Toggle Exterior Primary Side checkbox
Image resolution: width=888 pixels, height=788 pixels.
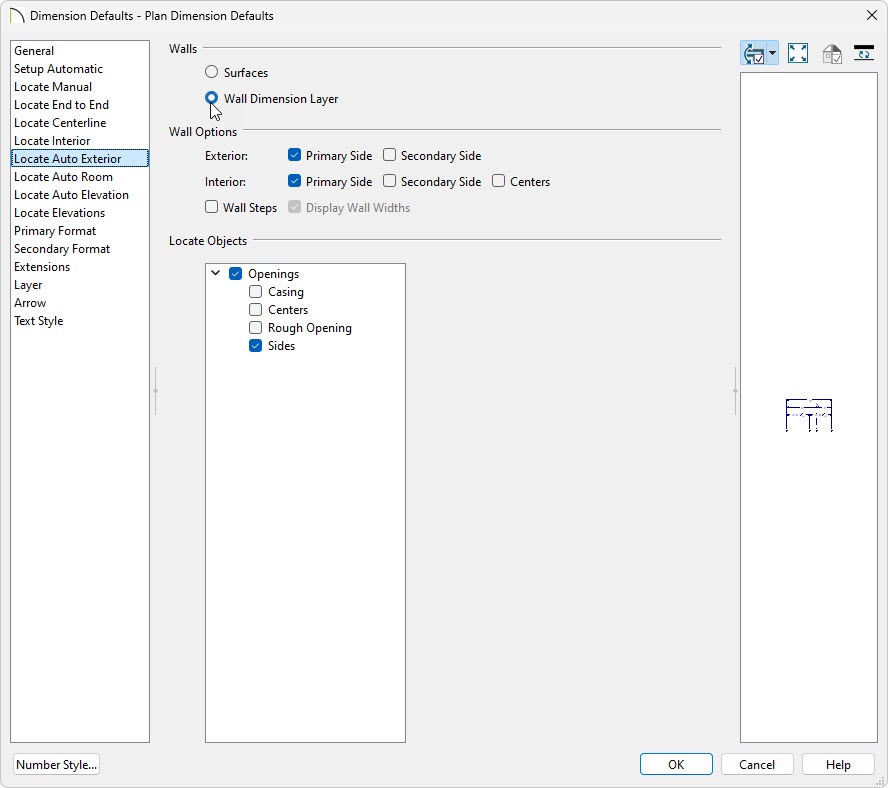point(294,155)
